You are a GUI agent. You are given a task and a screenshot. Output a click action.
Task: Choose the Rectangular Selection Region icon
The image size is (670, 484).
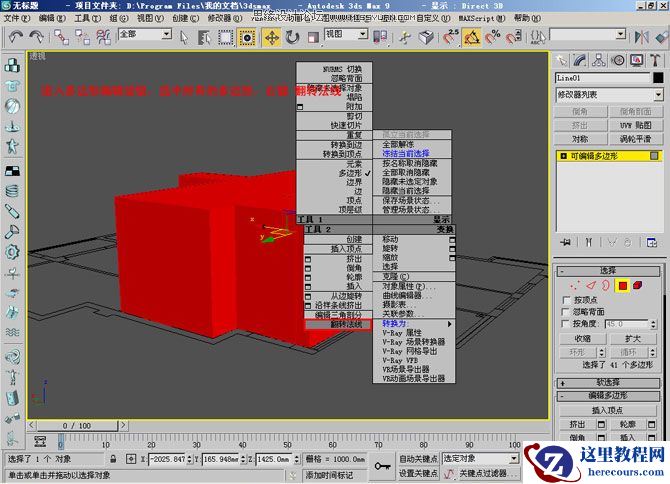(x=226, y=38)
